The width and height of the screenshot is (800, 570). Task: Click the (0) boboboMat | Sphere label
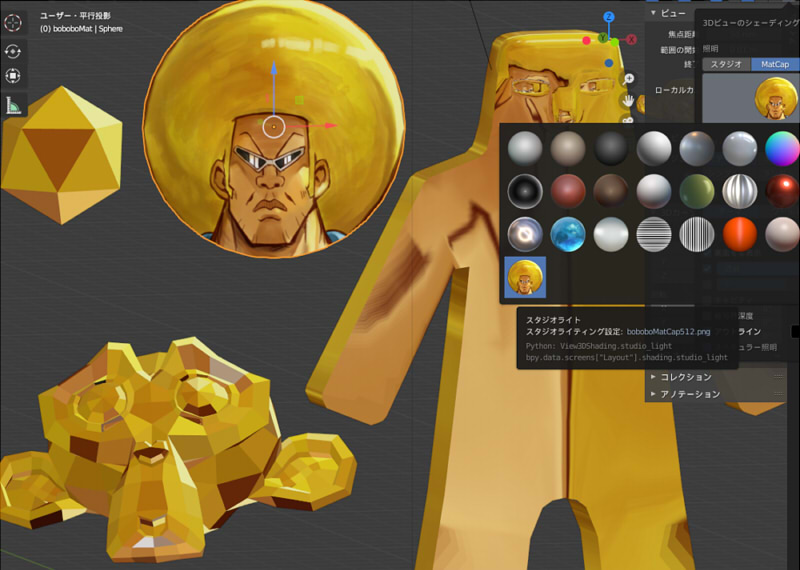click(82, 29)
